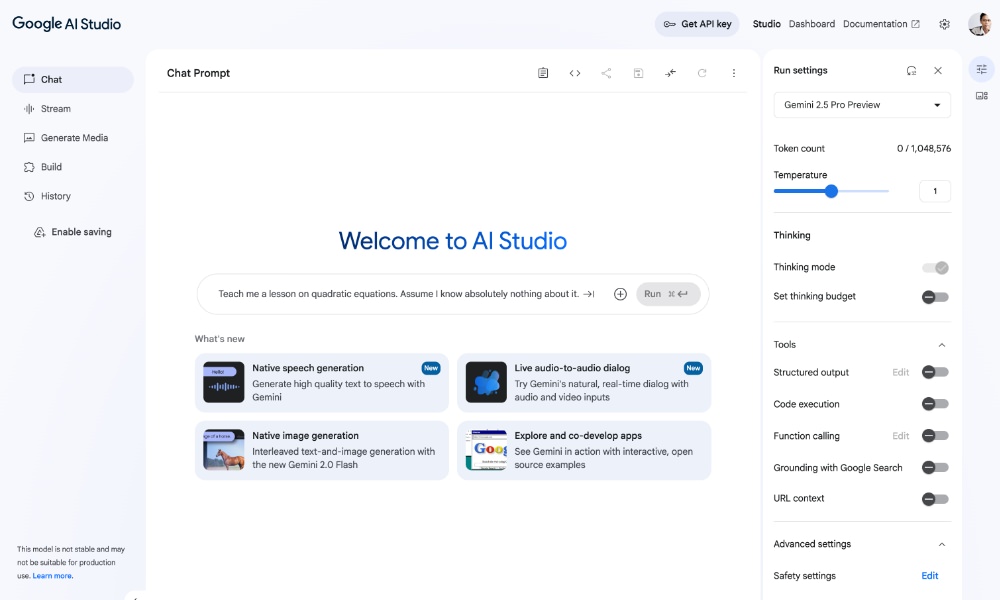This screenshot has width=1000, height=600.
Task: Enable the Thinking mode toggle
Action: point(936,267)
